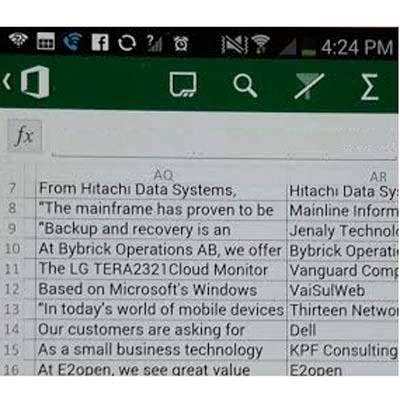Select cell "VaiSulWeb"

(343, 290)
